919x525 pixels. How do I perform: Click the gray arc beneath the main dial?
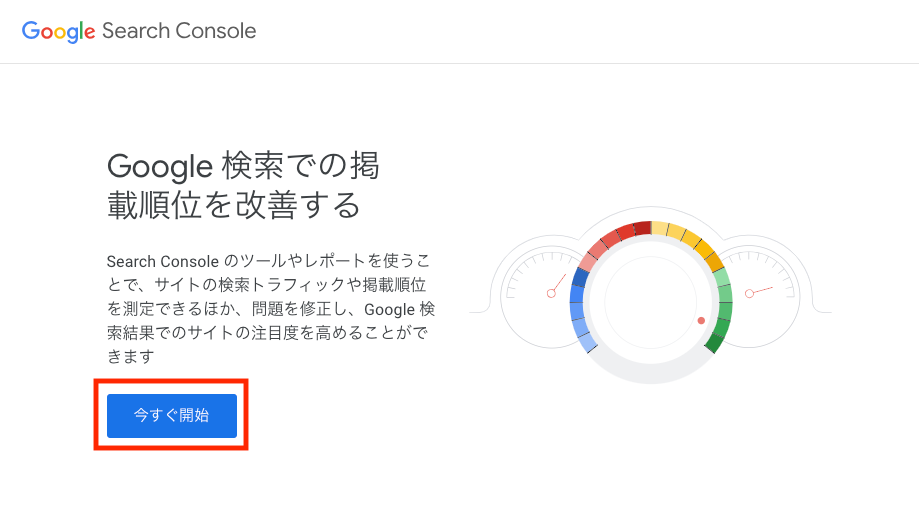tap(651, 377)
